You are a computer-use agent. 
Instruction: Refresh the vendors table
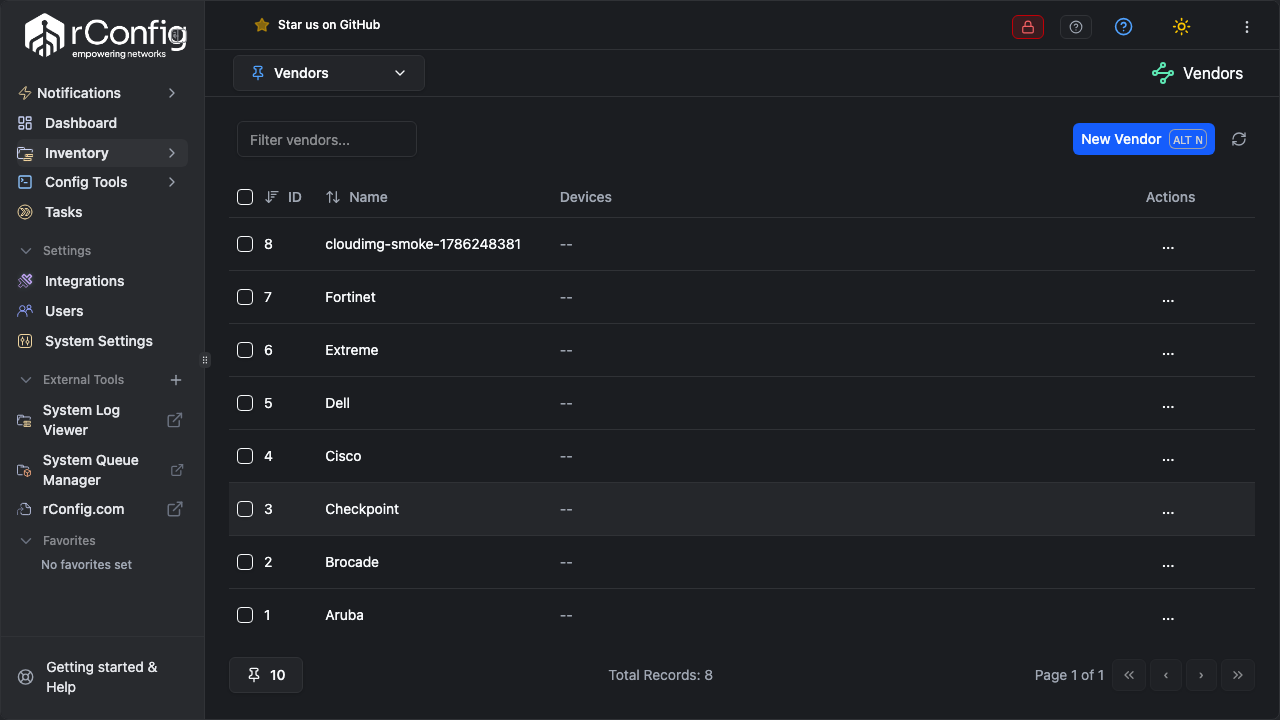(1239, 139)
